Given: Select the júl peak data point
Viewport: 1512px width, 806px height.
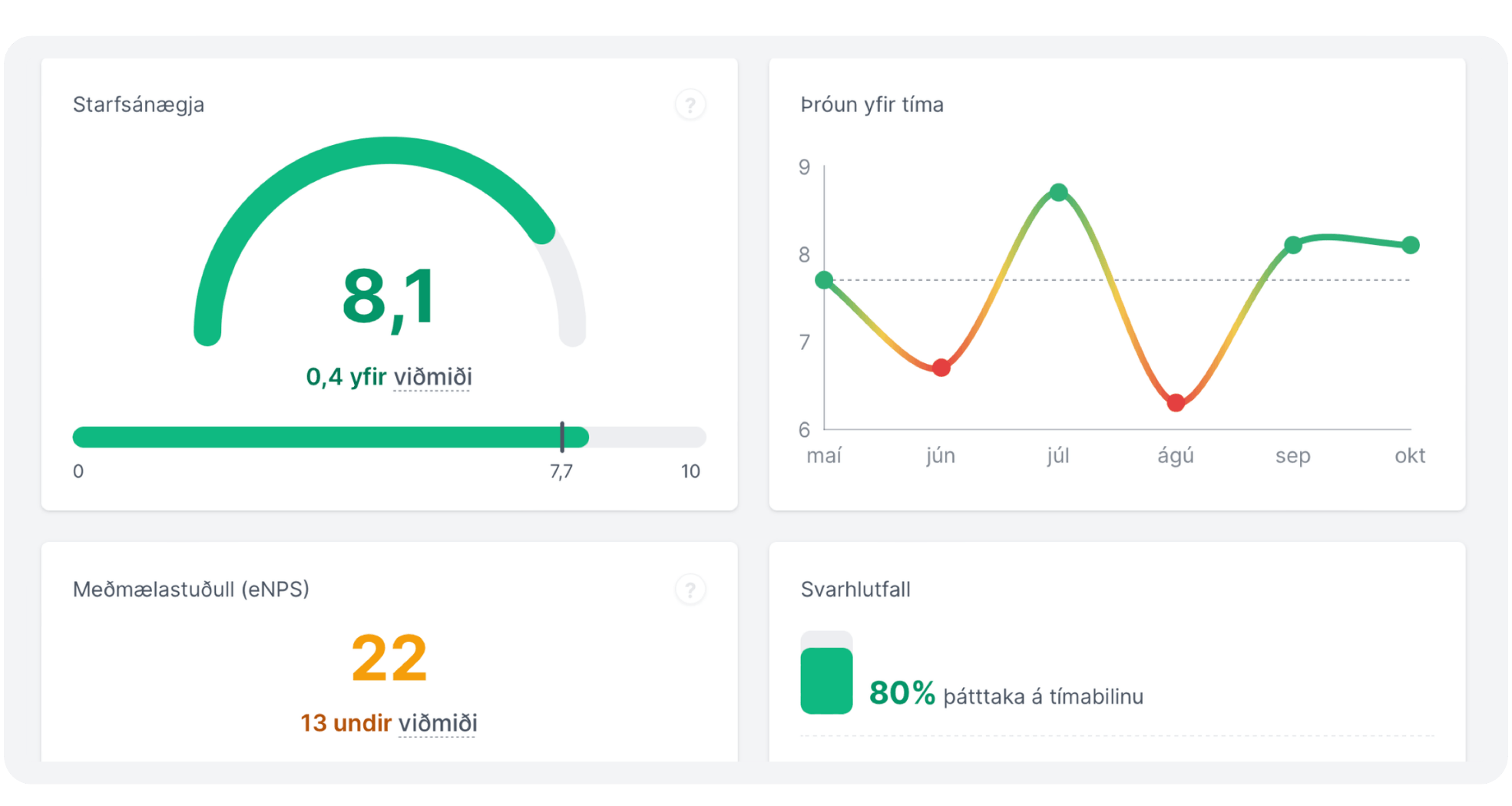Looking at the screenshot, I should 1059,193.
